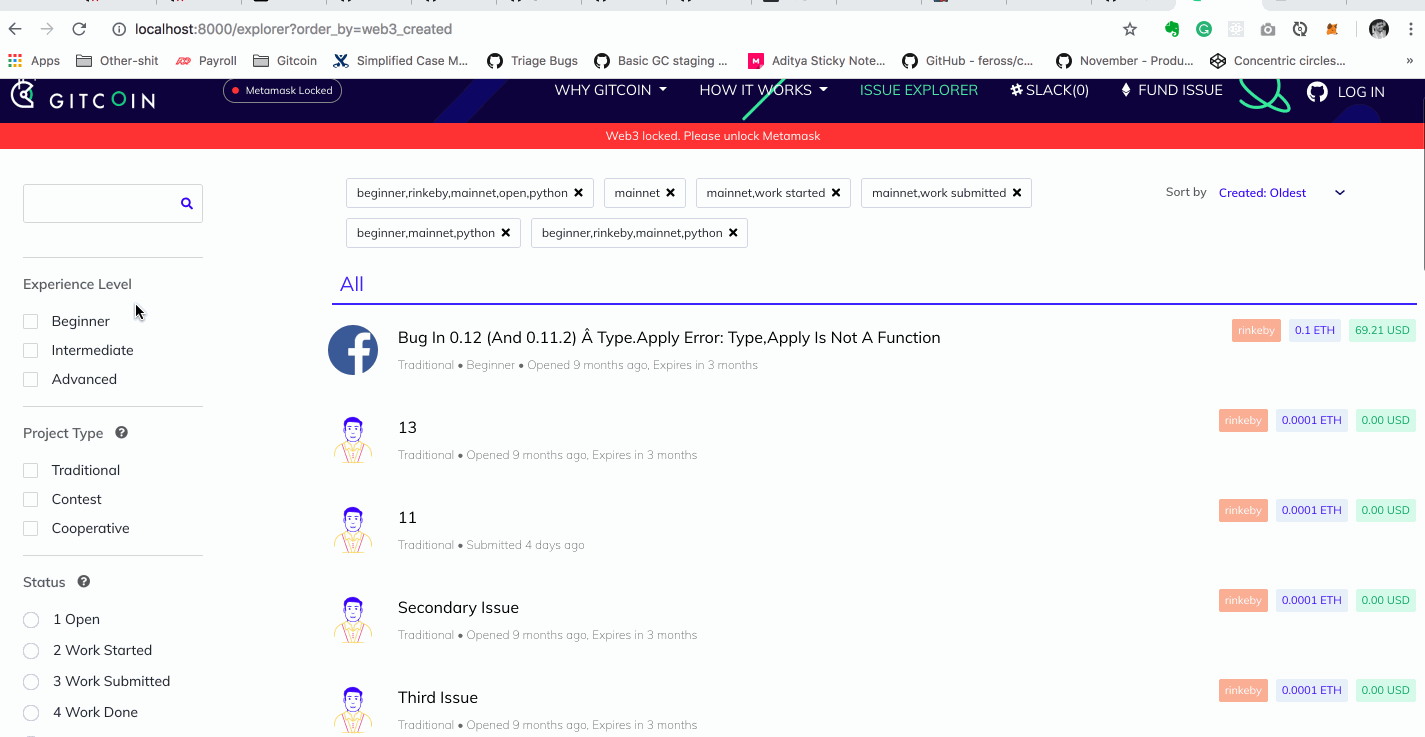Click the red Web3 locked warning banner
Viewport: 1425px width, 737px height.
click(x=712, y=136)
